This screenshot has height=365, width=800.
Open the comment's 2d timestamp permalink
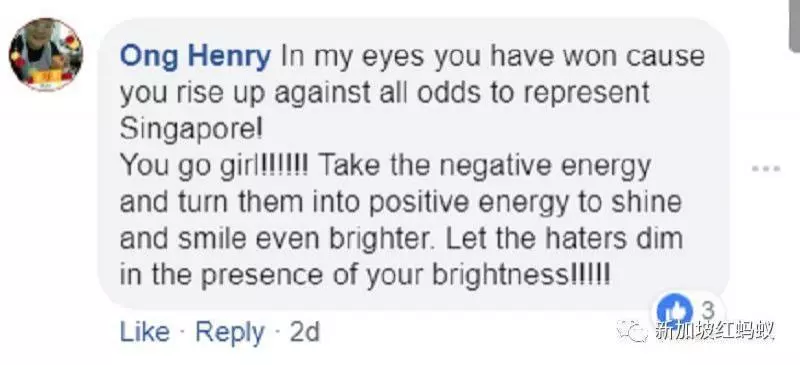[304, 332]
